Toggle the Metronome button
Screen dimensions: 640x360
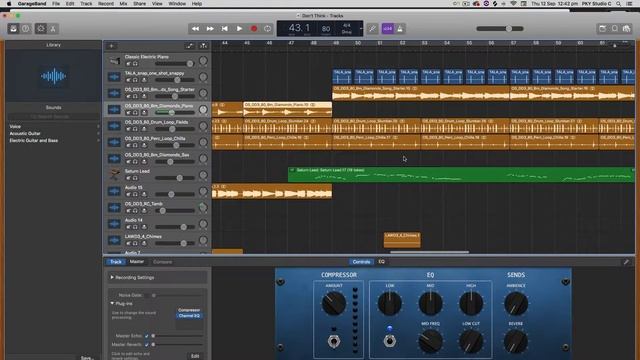(400, 29)
